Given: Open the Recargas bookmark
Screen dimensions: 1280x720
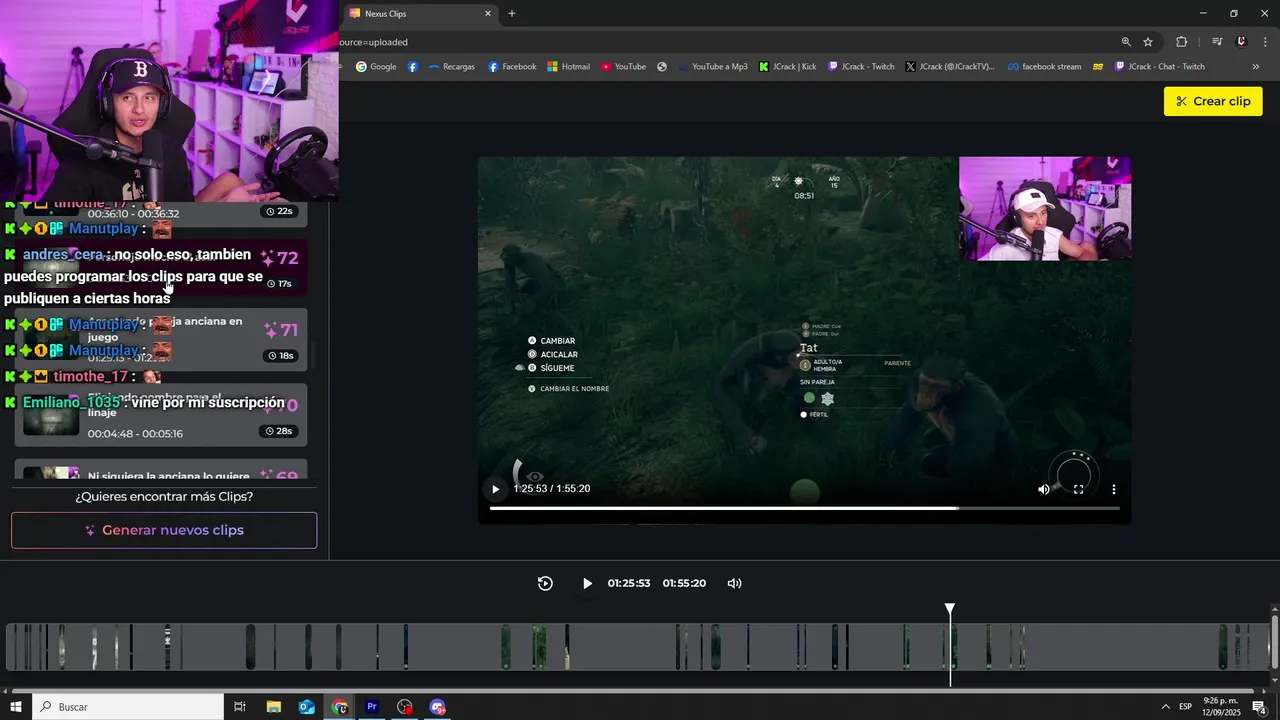Looking at the screenshot, I should pos(451,67).
